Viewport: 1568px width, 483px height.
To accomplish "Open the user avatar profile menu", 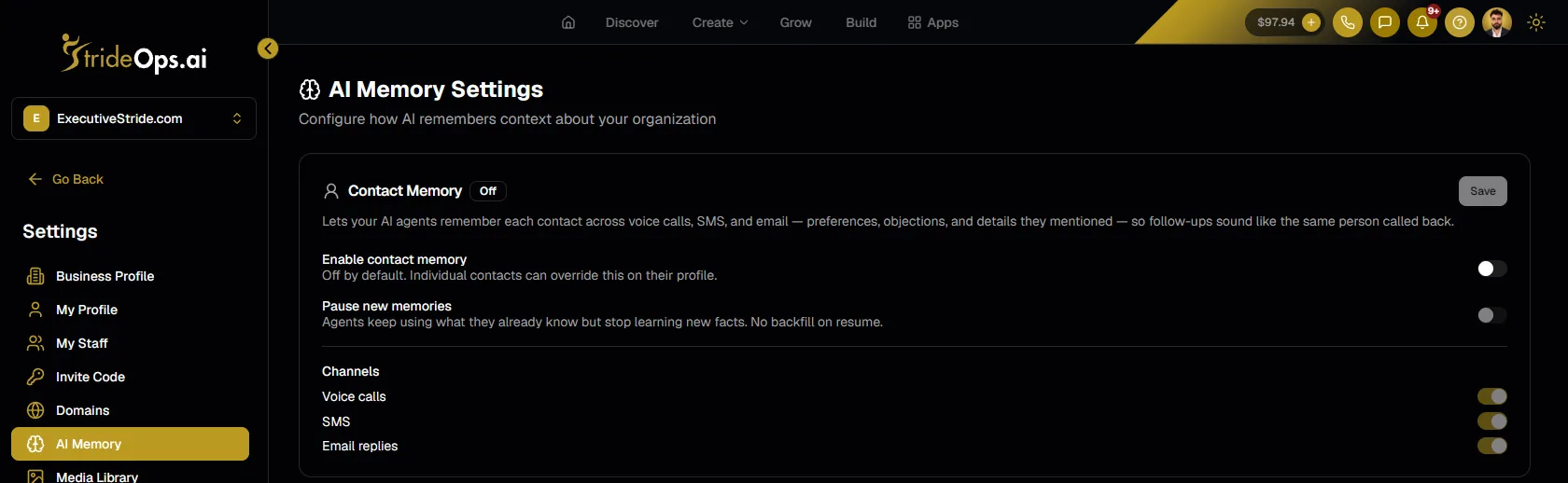I will coord(1497,22).
